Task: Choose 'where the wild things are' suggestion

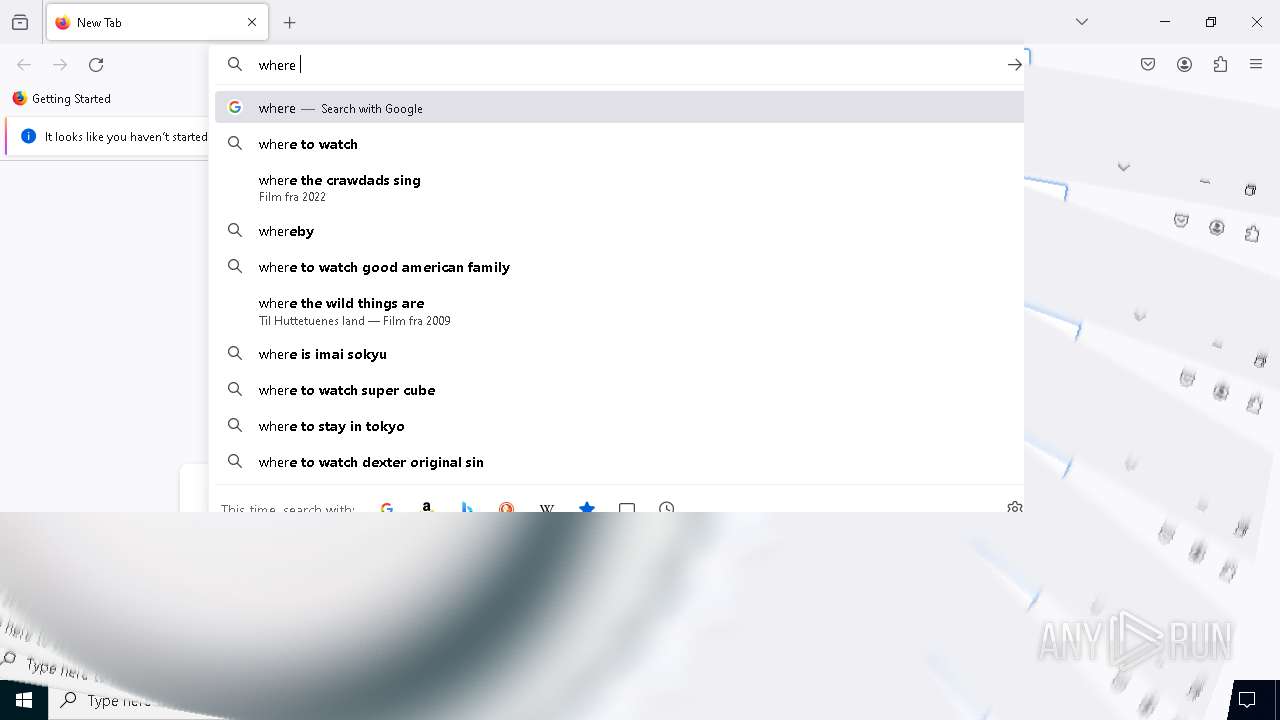Action: [x=619, y=311]
